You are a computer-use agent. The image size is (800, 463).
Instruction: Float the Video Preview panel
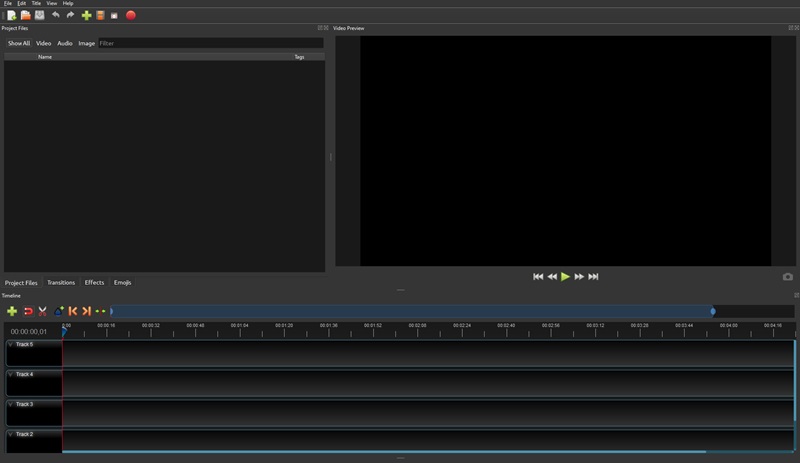click(791, 28)
